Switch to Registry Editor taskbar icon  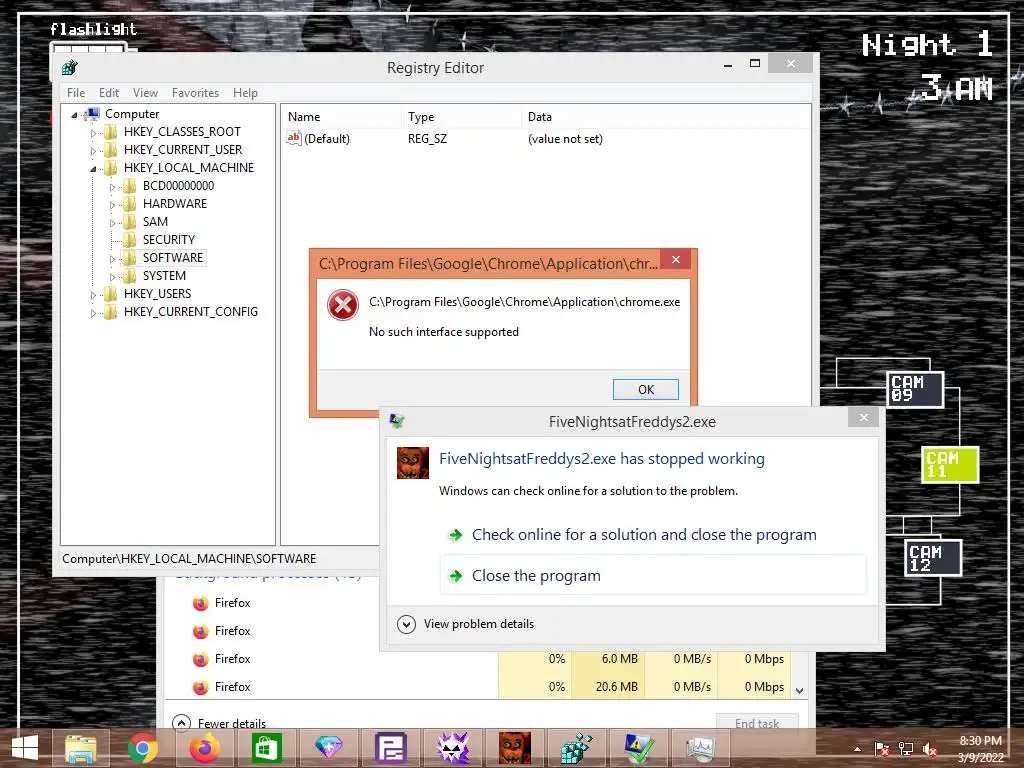coord(577,748)
